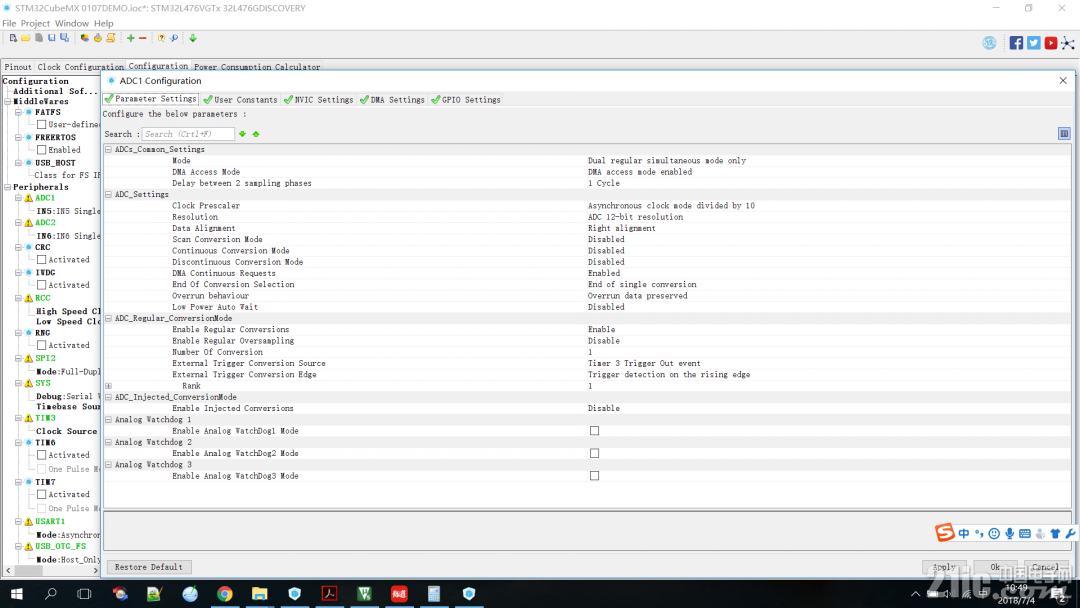This screenshot has height=608, width=1080.
Task: Click the Sogou input method logo
Action: pos(944,532)
